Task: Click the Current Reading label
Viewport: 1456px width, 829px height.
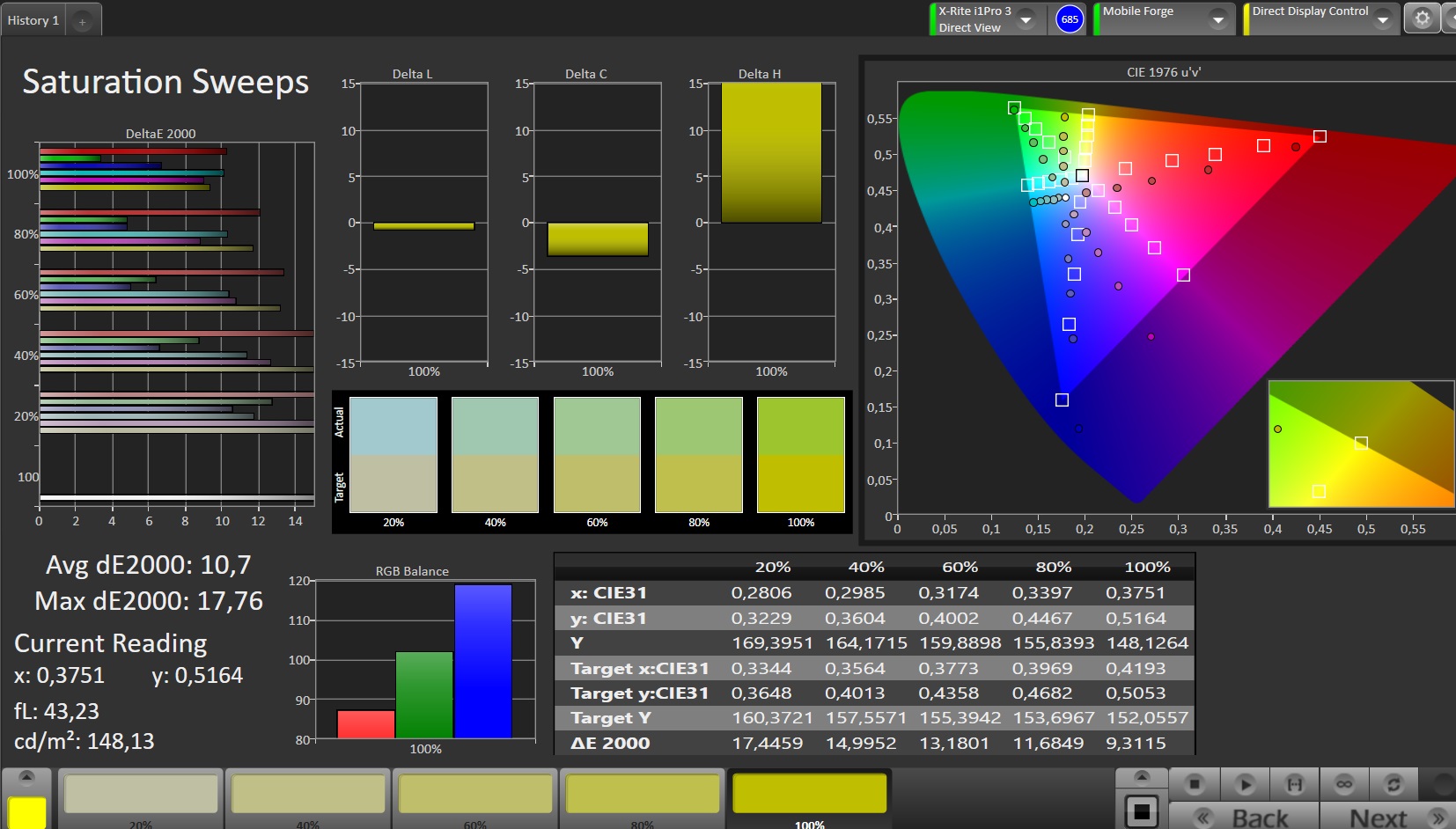Action: (x=111, y=643)
